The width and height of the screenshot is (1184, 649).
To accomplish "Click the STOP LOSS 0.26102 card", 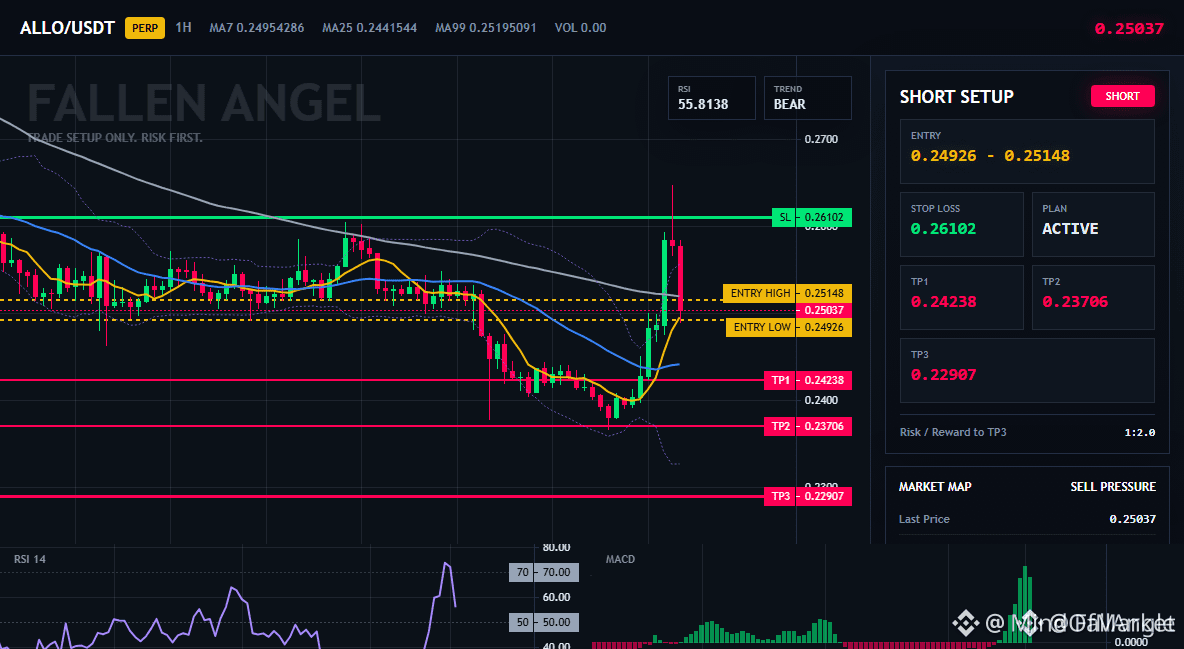I will (x=961, y=224).
